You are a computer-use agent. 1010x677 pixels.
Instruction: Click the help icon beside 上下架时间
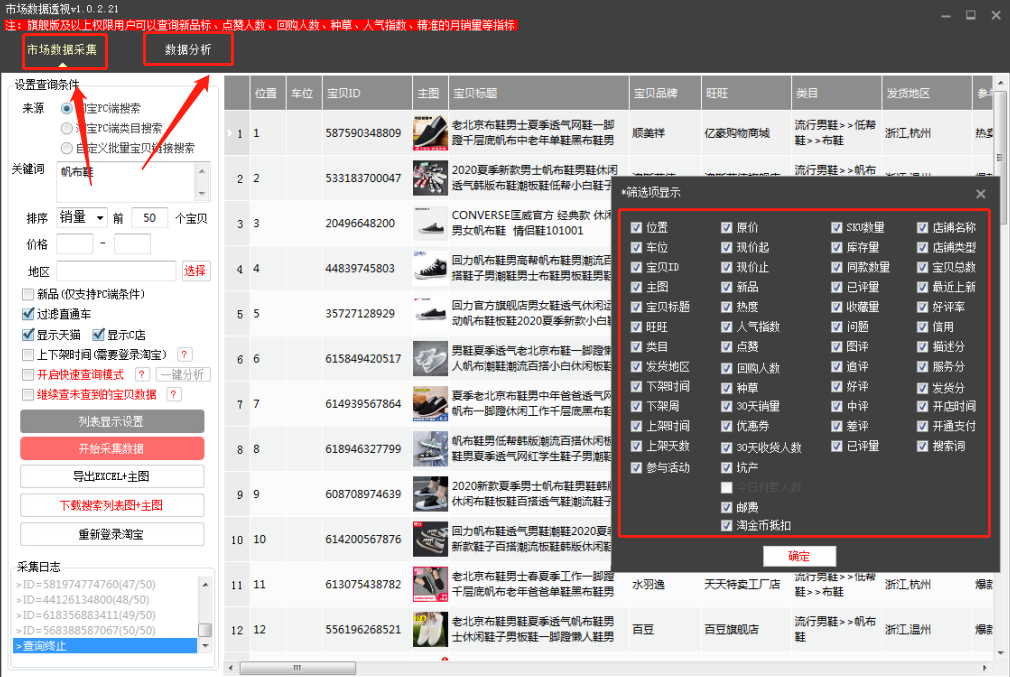click(184, 354)
